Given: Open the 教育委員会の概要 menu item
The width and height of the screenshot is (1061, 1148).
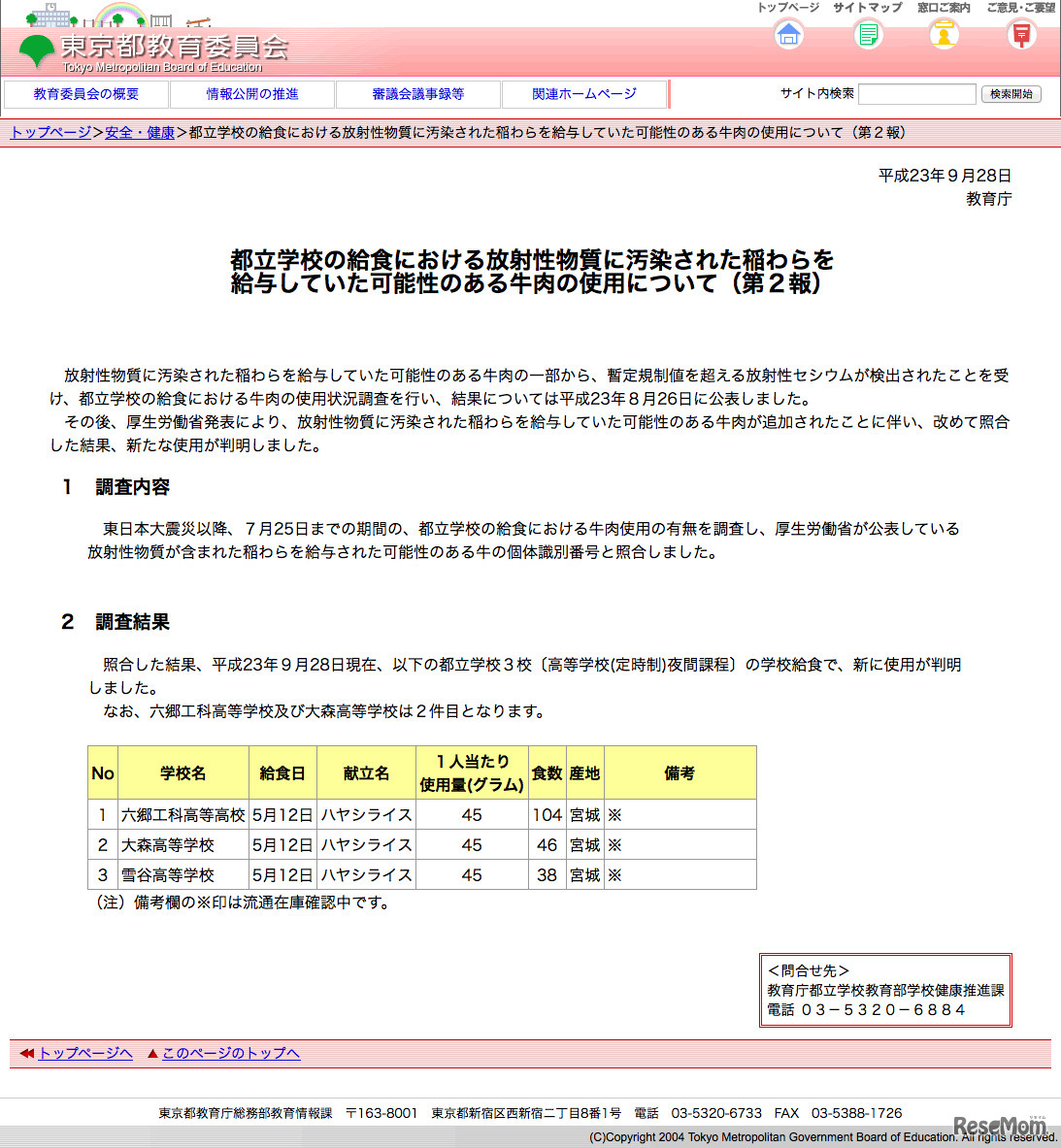Looking at the screenshot, I should click(88, 94).
